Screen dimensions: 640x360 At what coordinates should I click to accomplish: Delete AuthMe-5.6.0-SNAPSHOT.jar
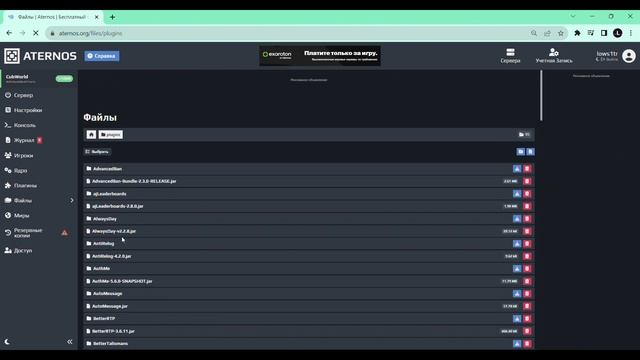pyautogui.click(x=527, y=281)
